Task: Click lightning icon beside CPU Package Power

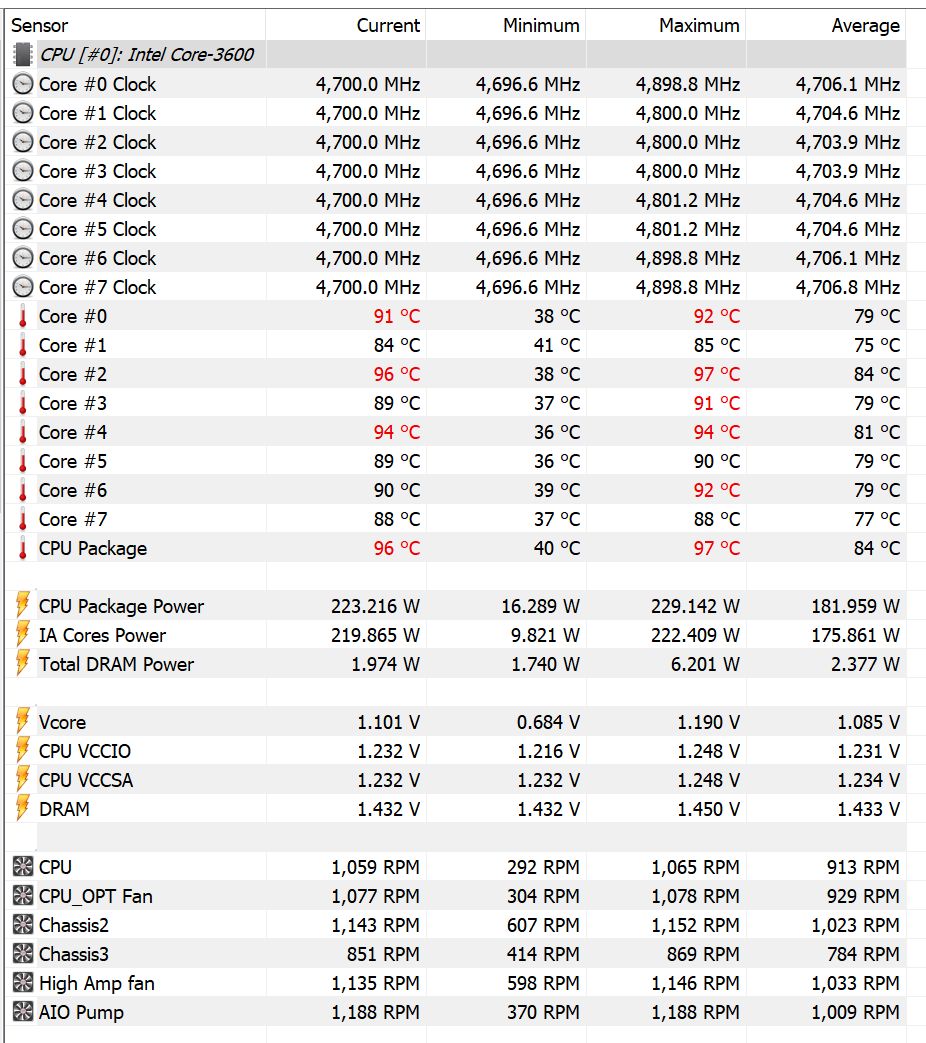Action: [23, 605]
